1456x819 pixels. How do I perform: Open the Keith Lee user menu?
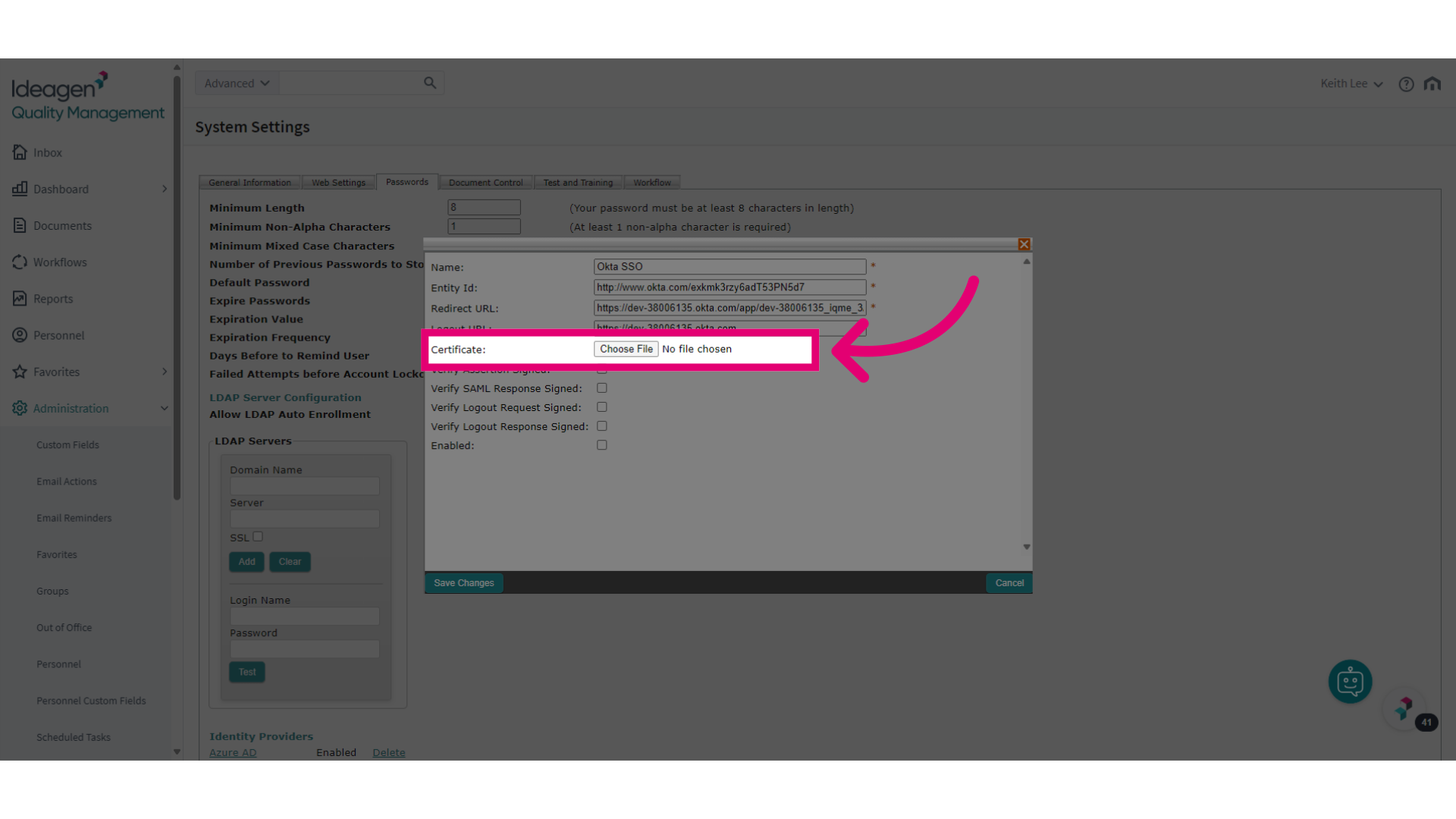point(1351,83)
